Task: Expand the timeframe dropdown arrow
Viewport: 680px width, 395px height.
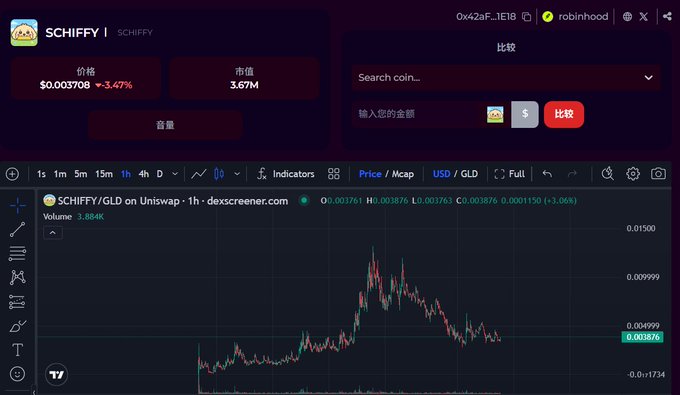Action: click(x=175, y=174)
